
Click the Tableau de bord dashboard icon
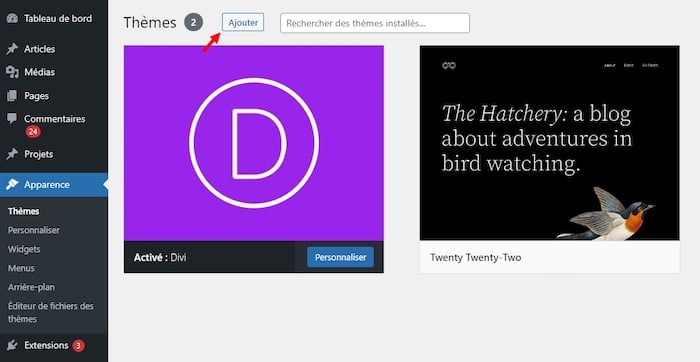click(x=12, y=18)
